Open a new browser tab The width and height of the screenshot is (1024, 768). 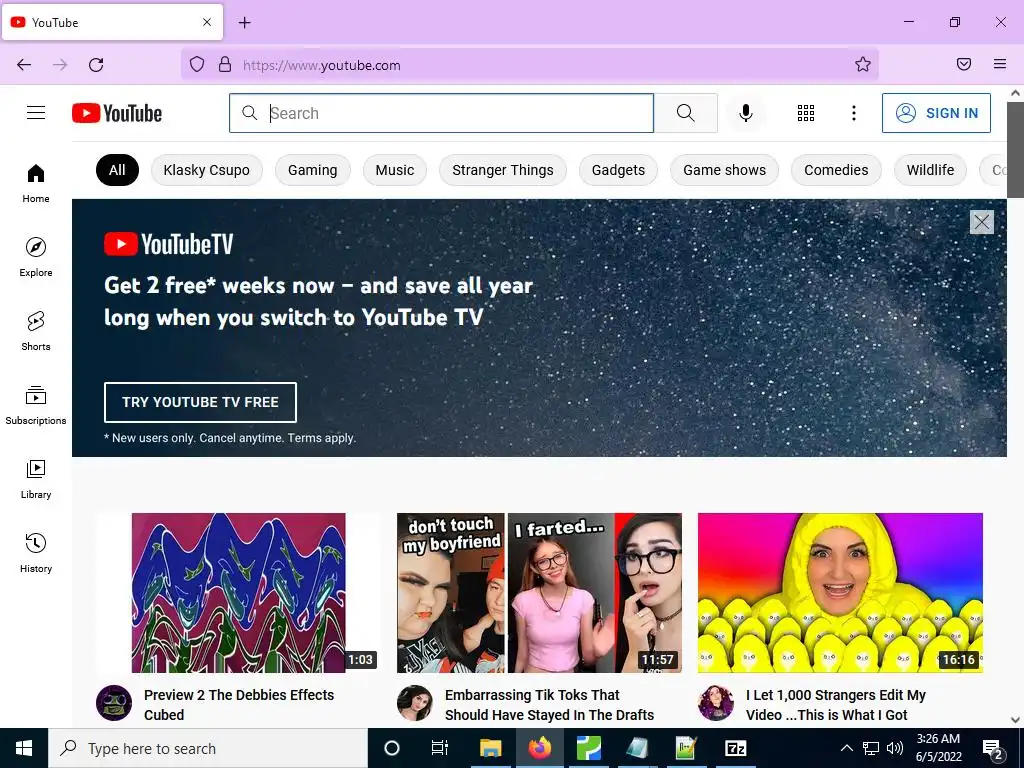[x=245, y=23]
